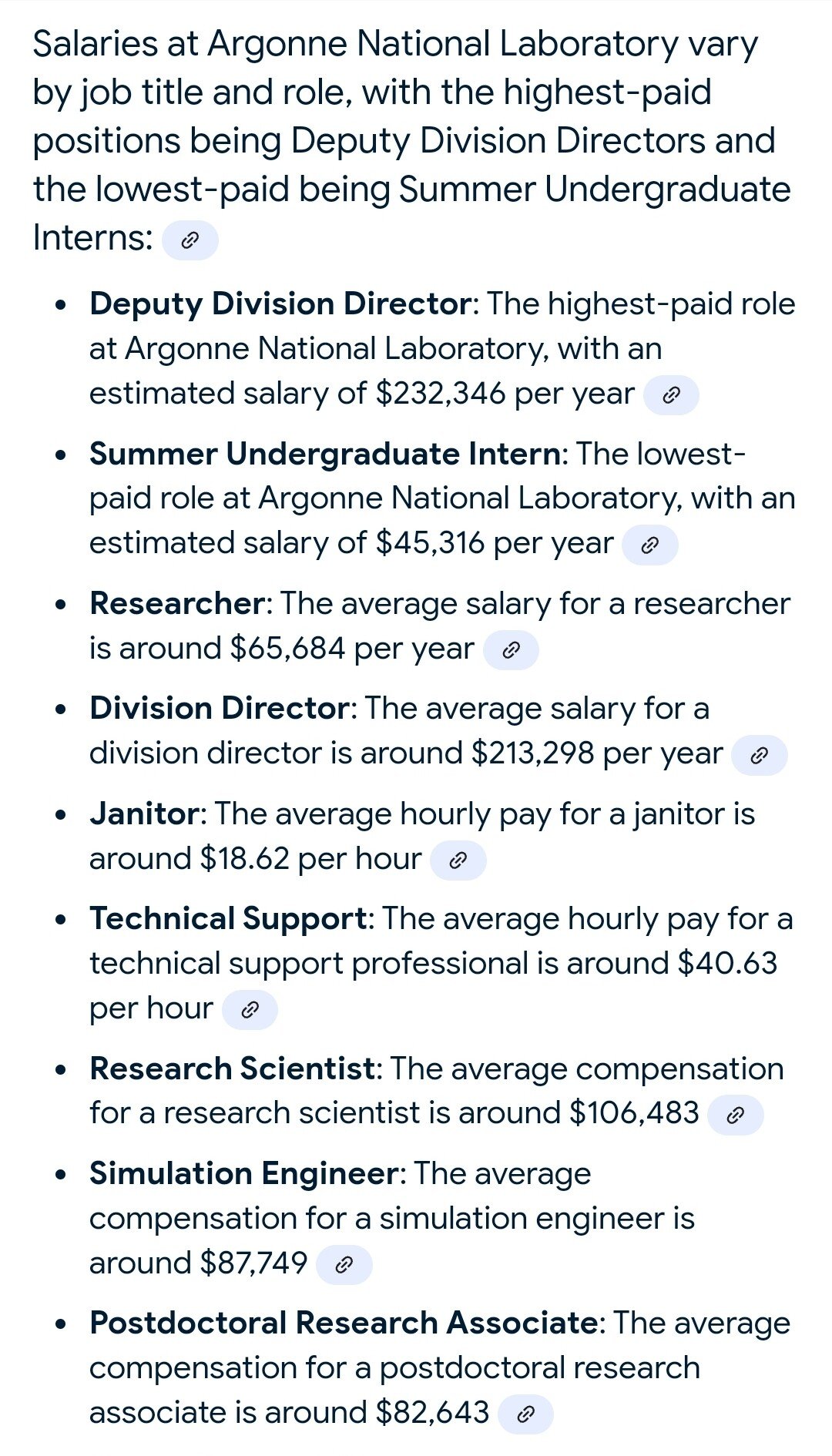The height and width of the screenshot is (1456, 832).
Task: Click the 'Research Scientist' bold label
Action: 232,1069
